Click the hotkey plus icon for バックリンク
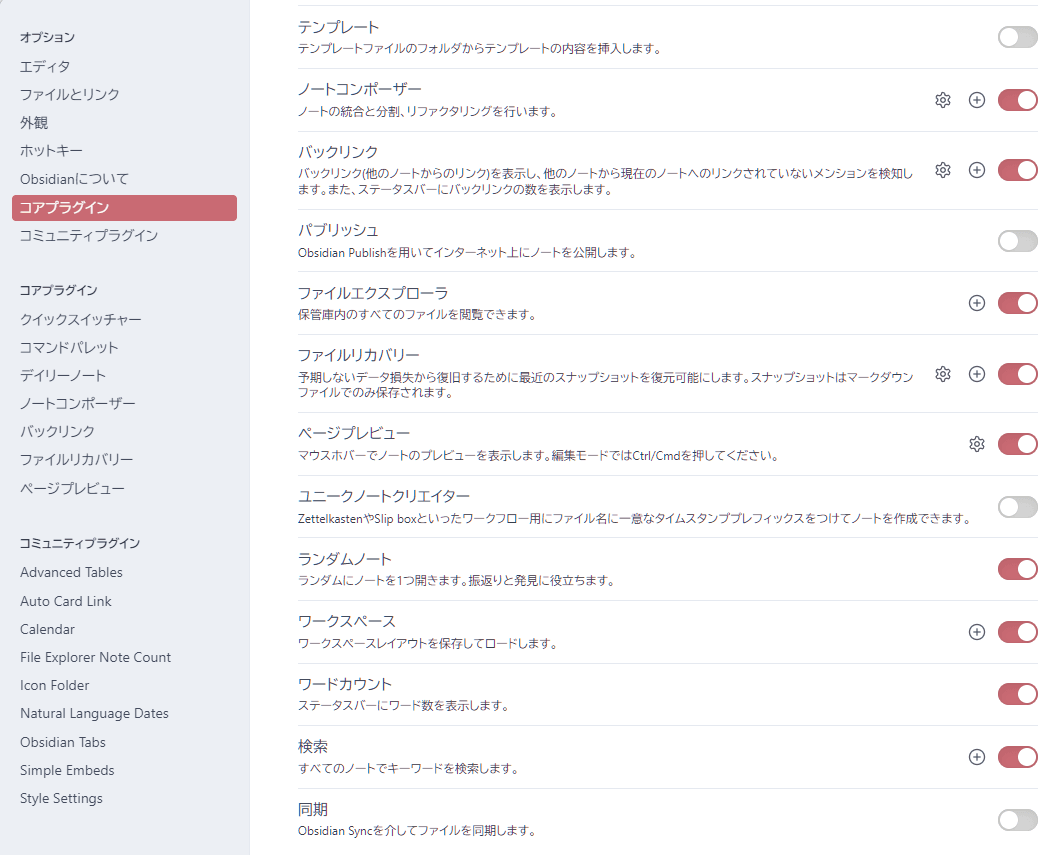Viewport: 1057px width, 855px height. [977, 170]
